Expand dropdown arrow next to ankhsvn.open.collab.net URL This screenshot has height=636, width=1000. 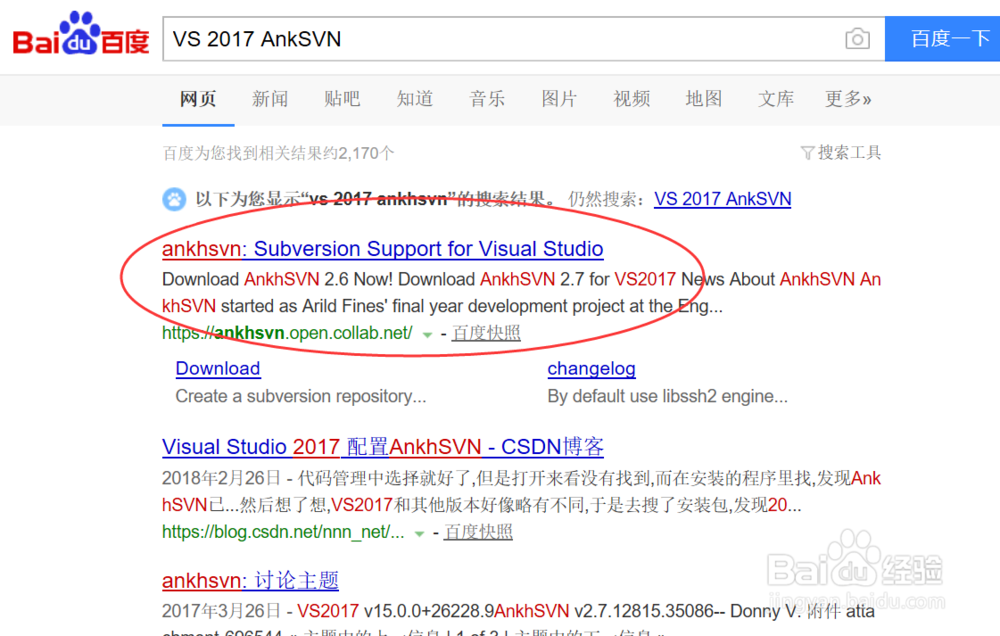pyautogui.click(x=427, y=334)
